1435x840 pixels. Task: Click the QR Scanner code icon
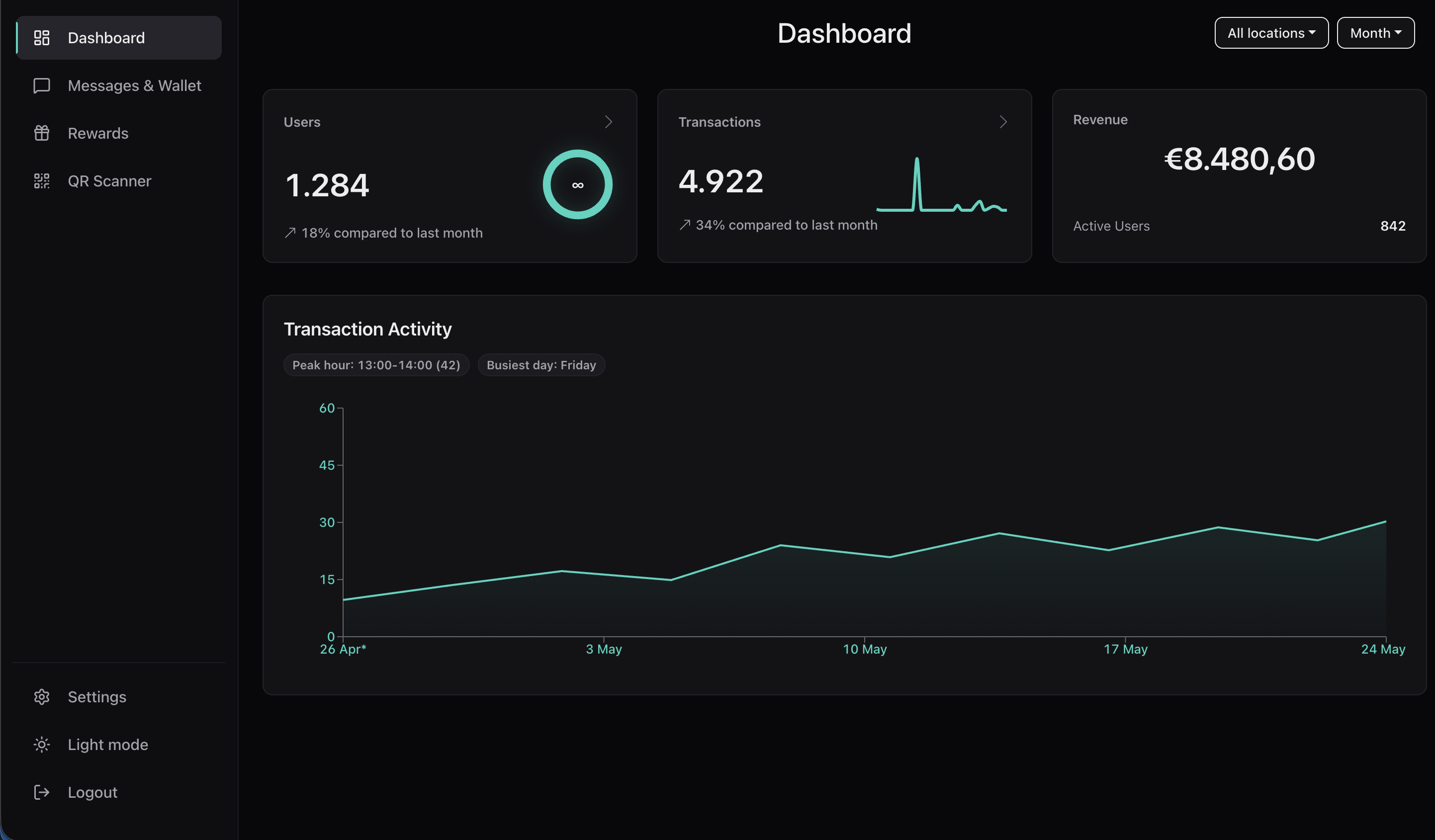(42, 181)
